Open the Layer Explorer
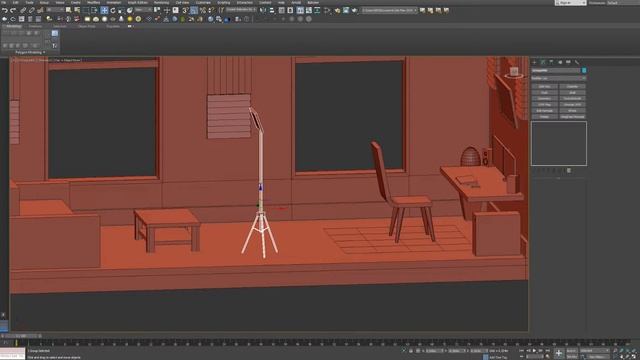The height and width of the screenshot is (360, 640). (x=290, y=10)
